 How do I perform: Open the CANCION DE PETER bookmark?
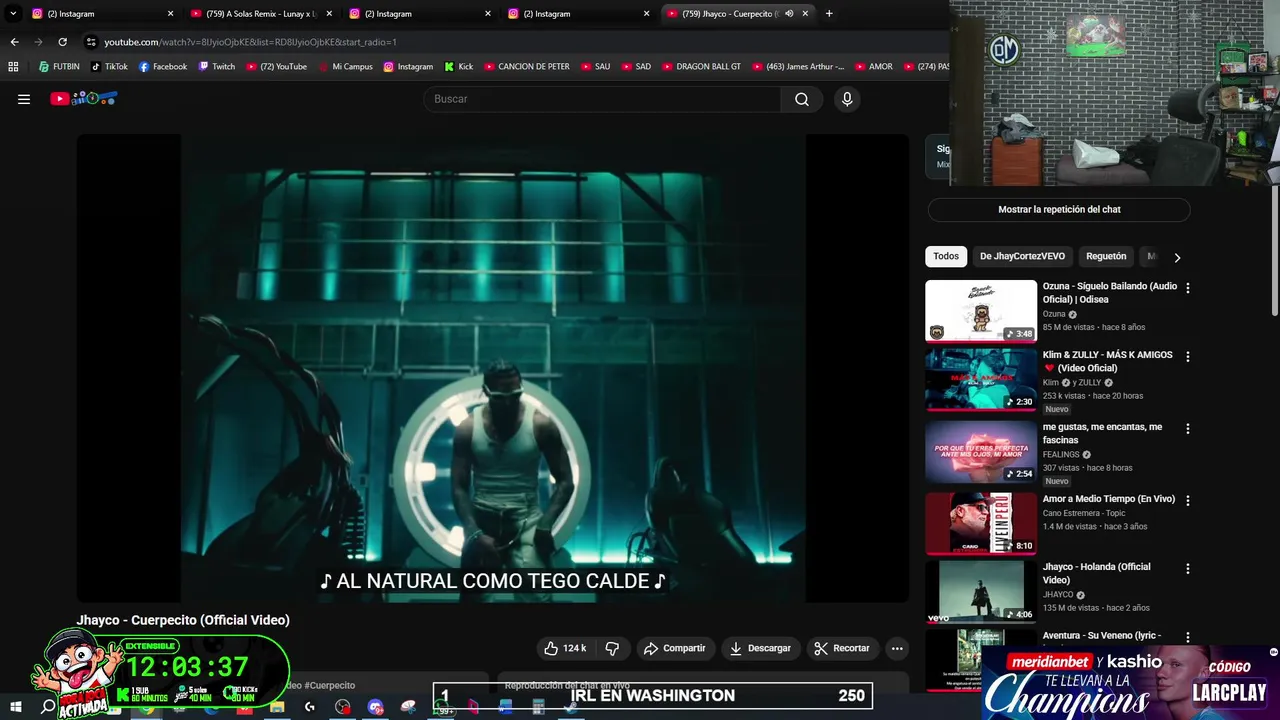coord(527,67)
